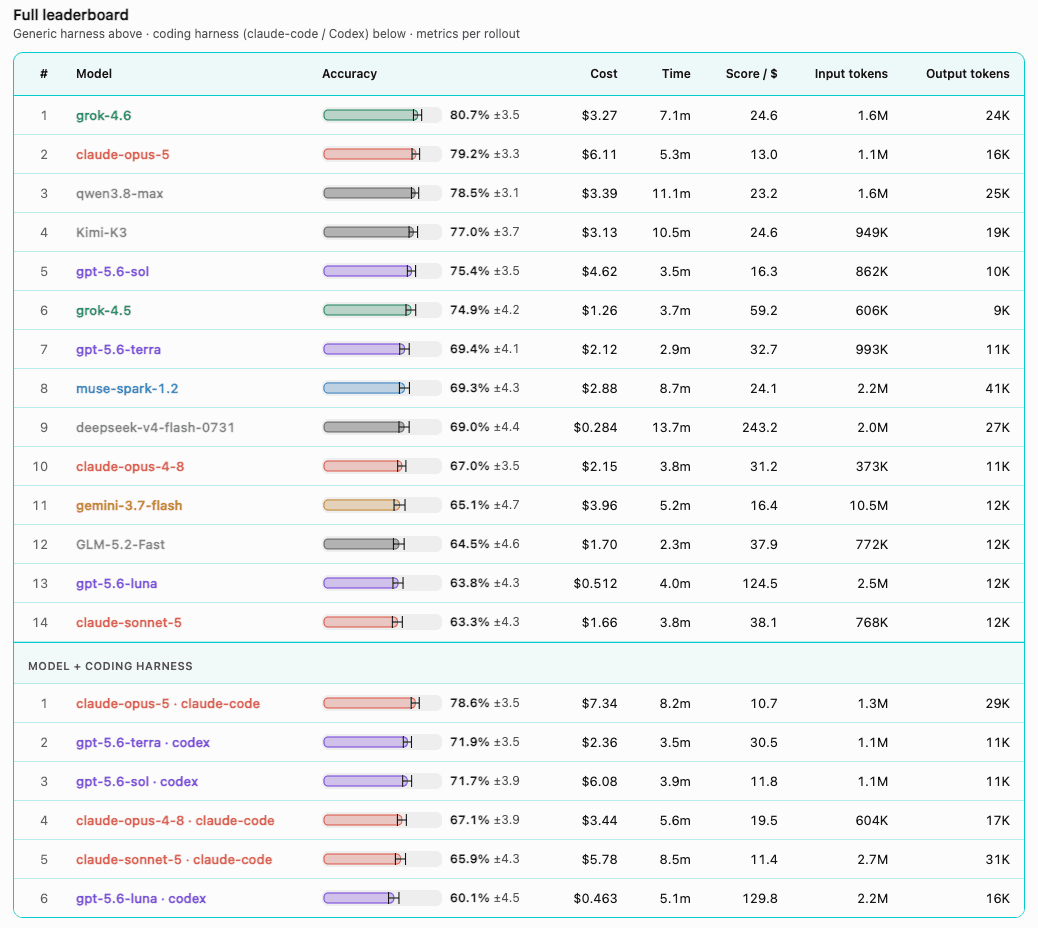Open the grok-4.5 model link
The image size is (1038, 928).
(x=103, y=311)
